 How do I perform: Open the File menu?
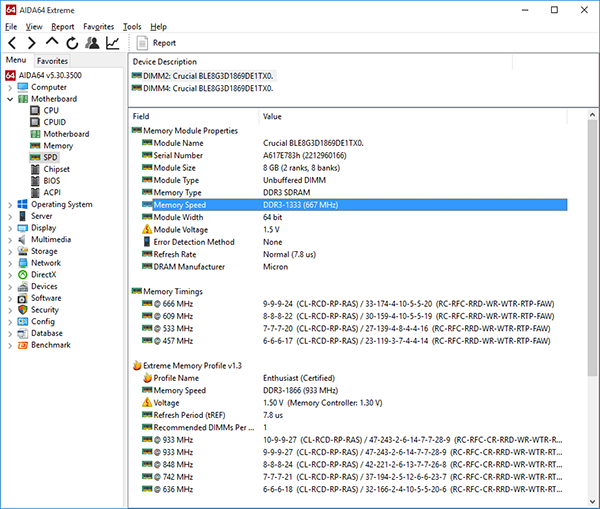[11, 26]
